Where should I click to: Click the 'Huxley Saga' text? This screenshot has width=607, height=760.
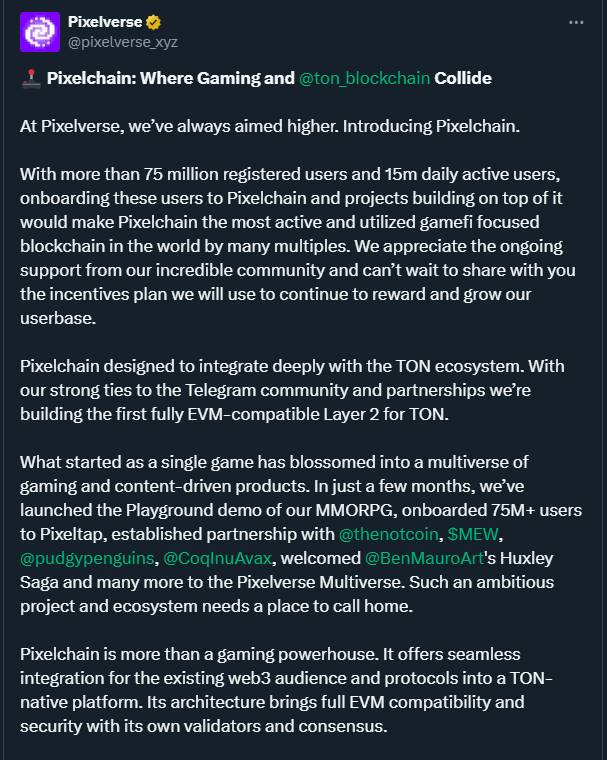tap(287, 570)
